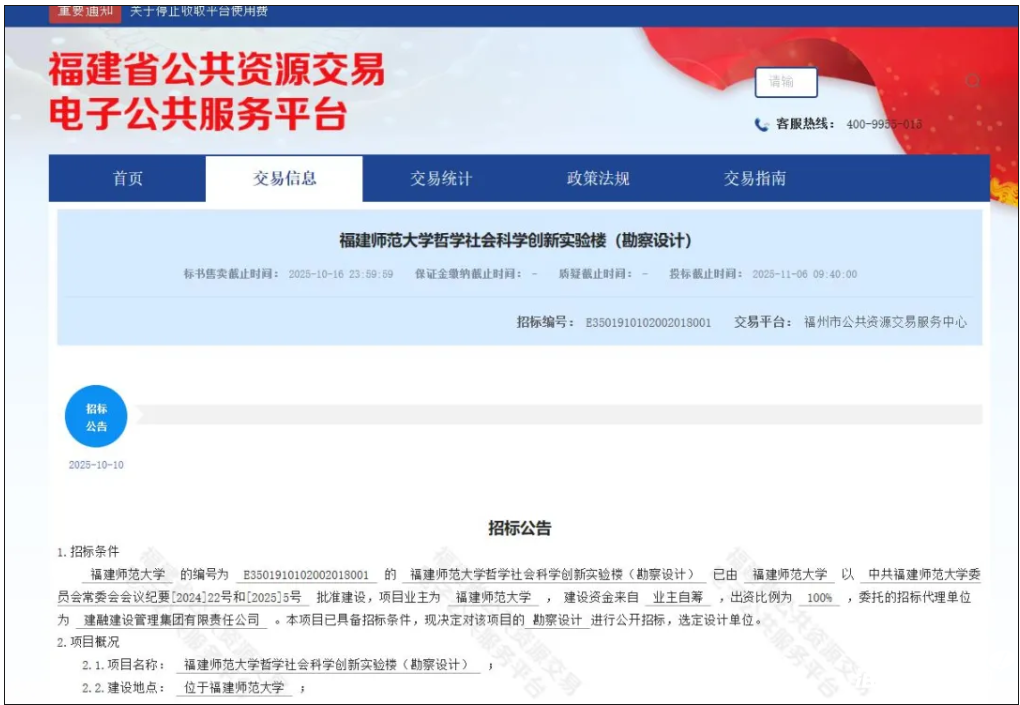Viewport: 1020px width, 705px height.
Task: Click 福州市公共资源交易服务中心 trading platform name
Action: (x=885, y=322)
